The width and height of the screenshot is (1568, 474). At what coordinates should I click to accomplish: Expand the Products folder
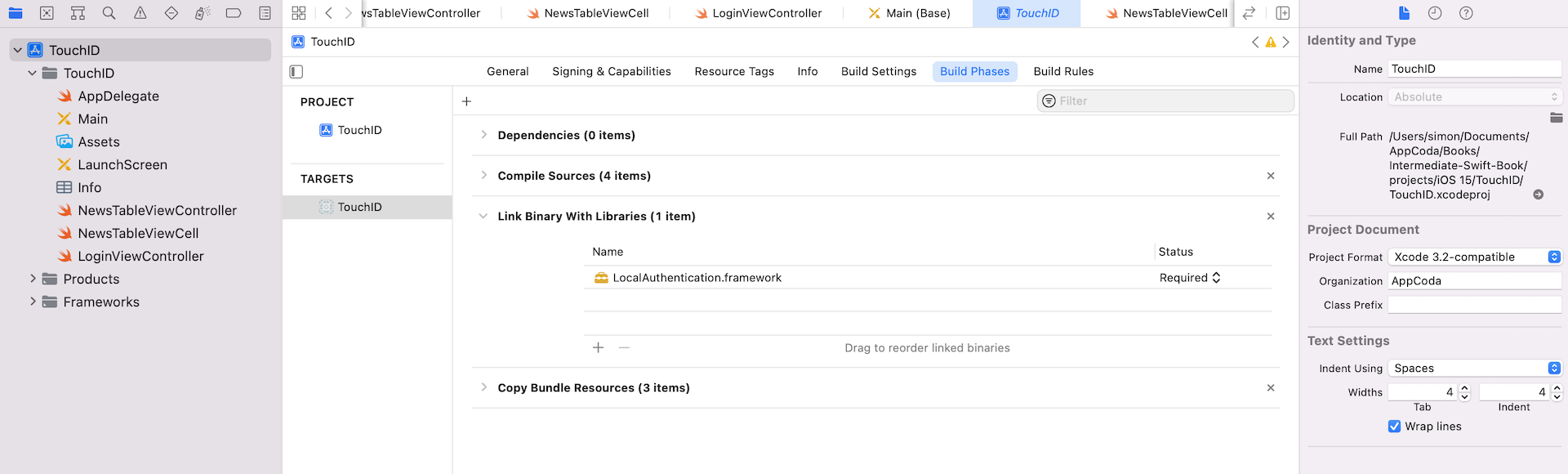[x=33, y=279]
